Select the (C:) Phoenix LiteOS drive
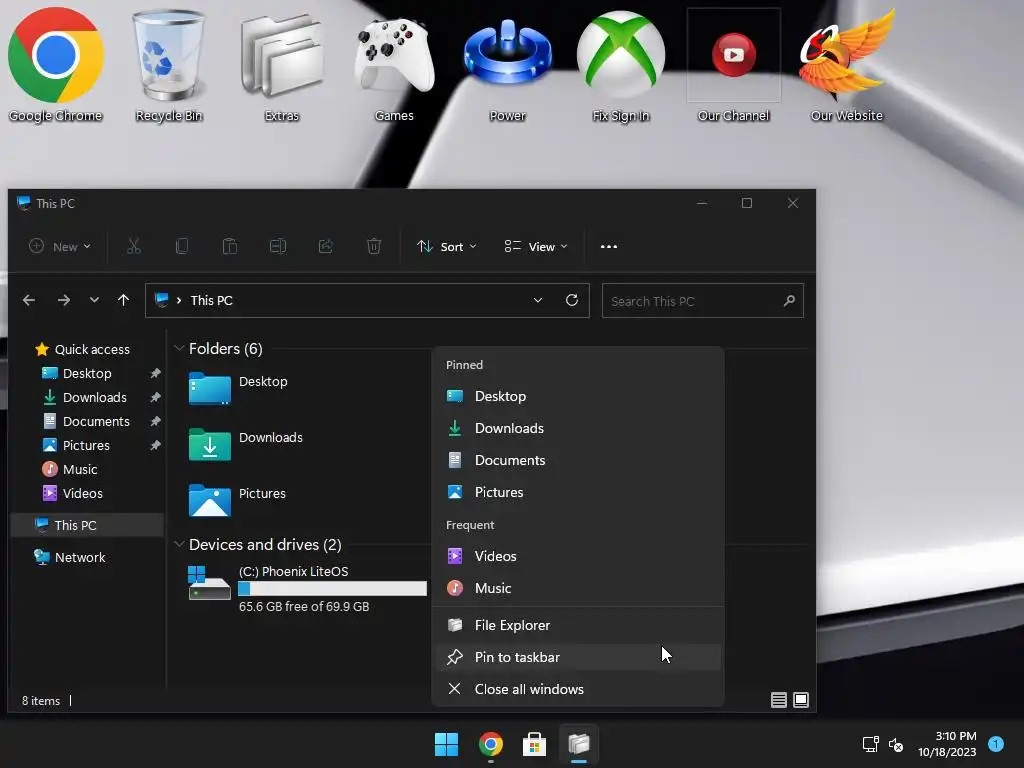The width and height of the screenshot is (1024, 768). (307, 589)
